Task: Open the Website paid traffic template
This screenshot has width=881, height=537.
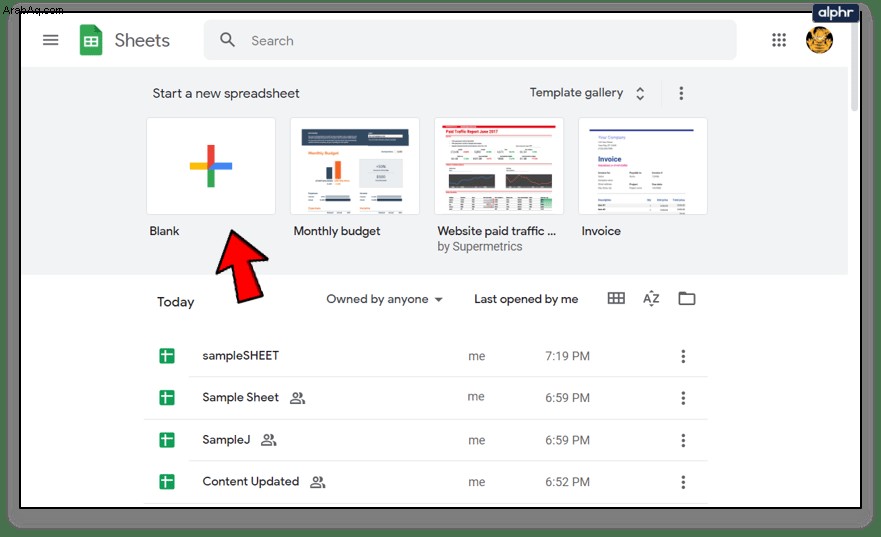Action: pos(498,166)
